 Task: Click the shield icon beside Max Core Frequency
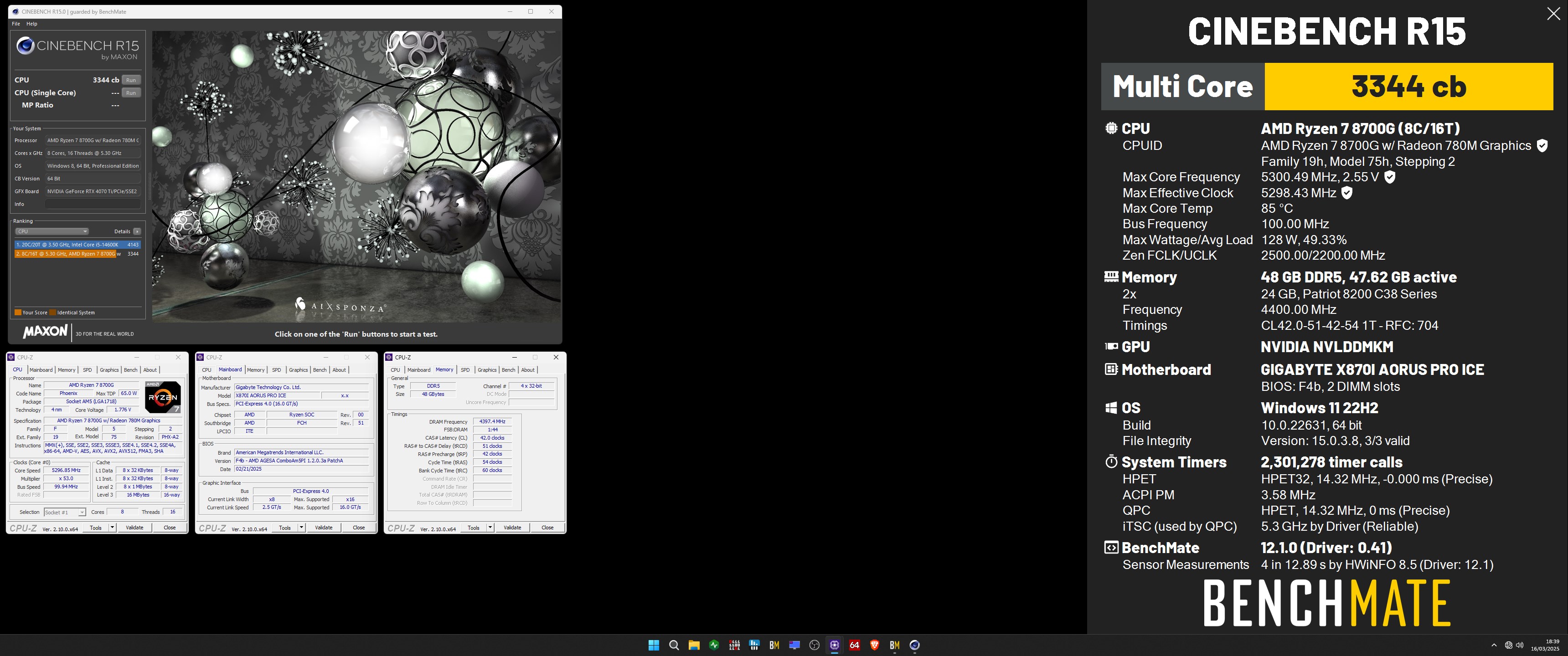[x=1390, y=177]
